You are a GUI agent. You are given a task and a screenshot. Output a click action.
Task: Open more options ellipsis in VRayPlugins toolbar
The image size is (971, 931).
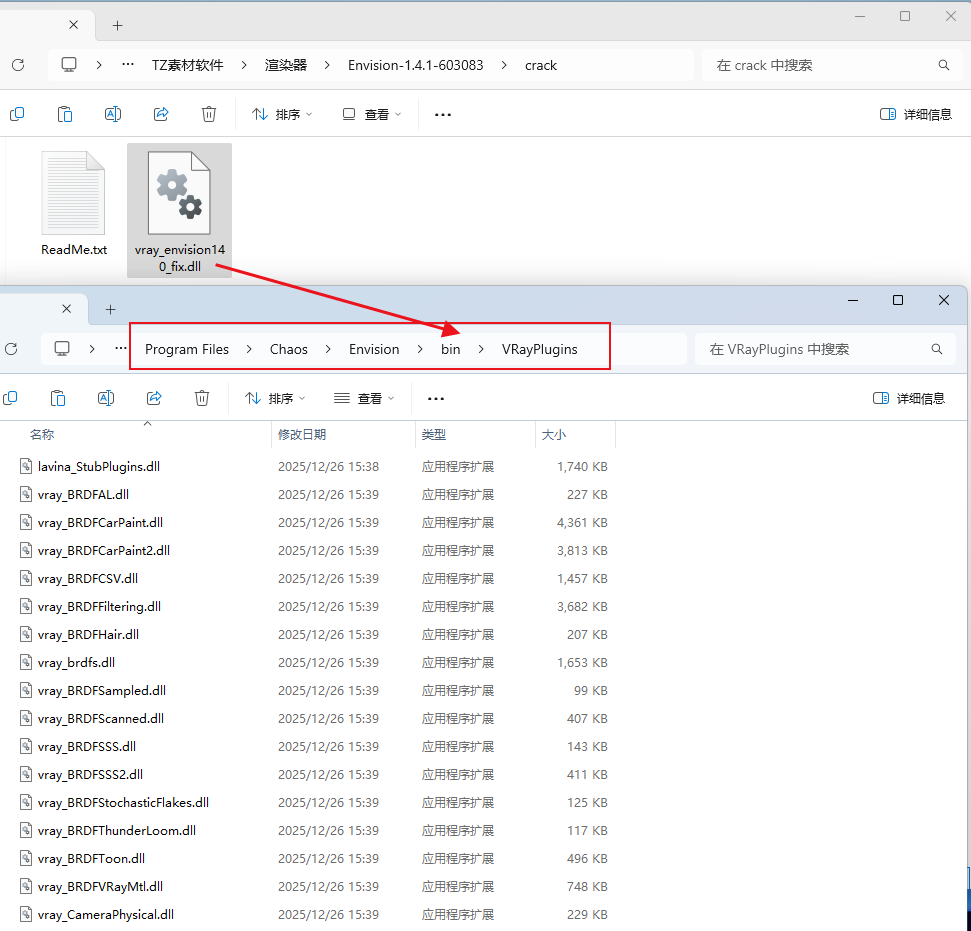[435, 398]
